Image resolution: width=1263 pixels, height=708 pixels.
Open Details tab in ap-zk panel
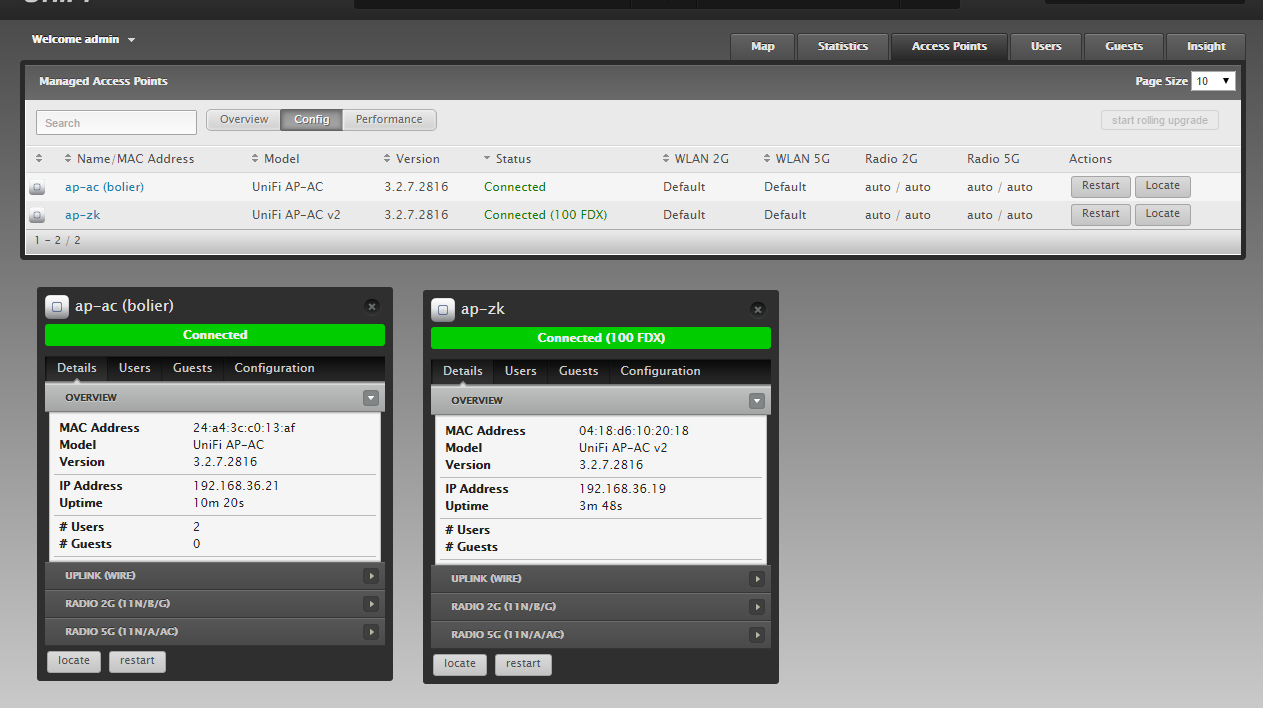(463, 371)
